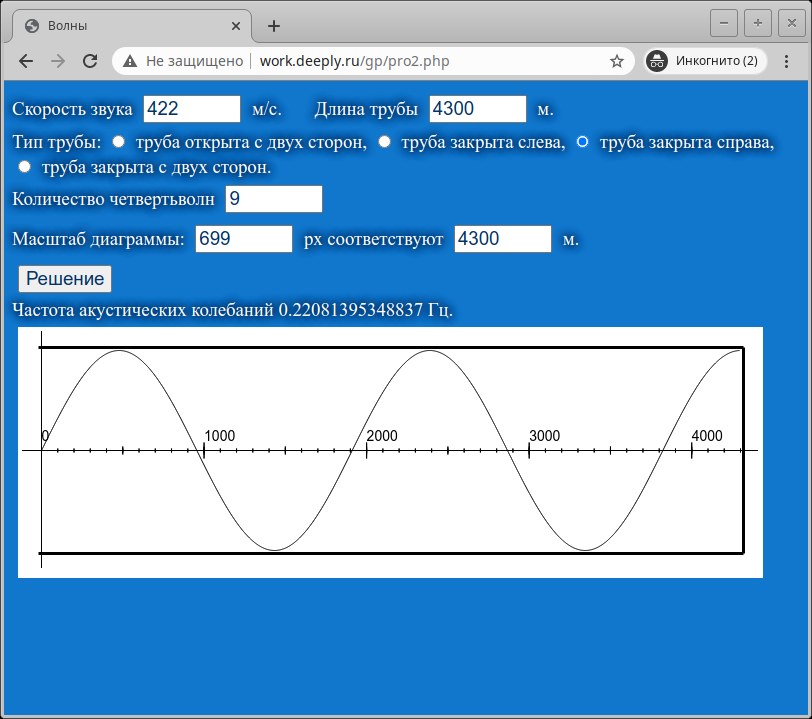Open a new tab with the plus button
812x719 pixels.
pyautogui.click(x=274, y=26)
